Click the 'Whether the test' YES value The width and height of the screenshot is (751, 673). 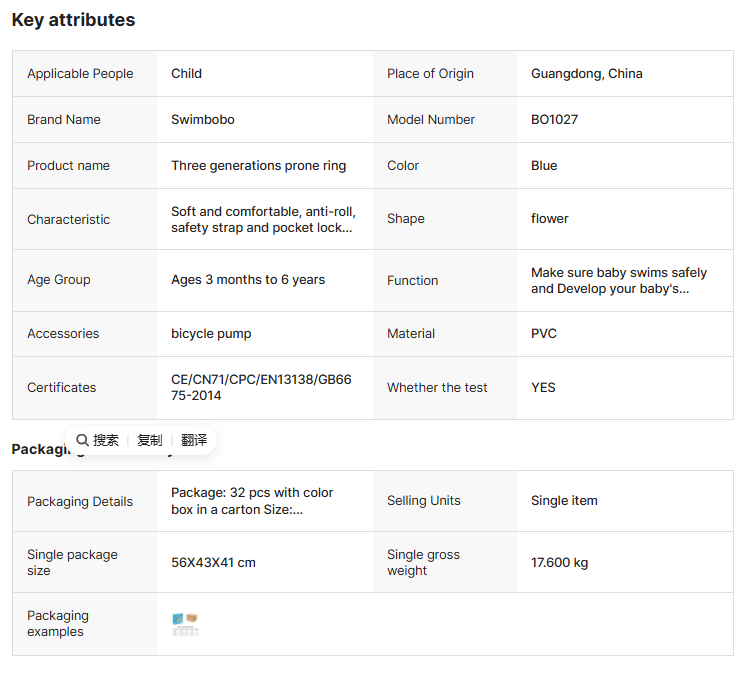point(543,388)
